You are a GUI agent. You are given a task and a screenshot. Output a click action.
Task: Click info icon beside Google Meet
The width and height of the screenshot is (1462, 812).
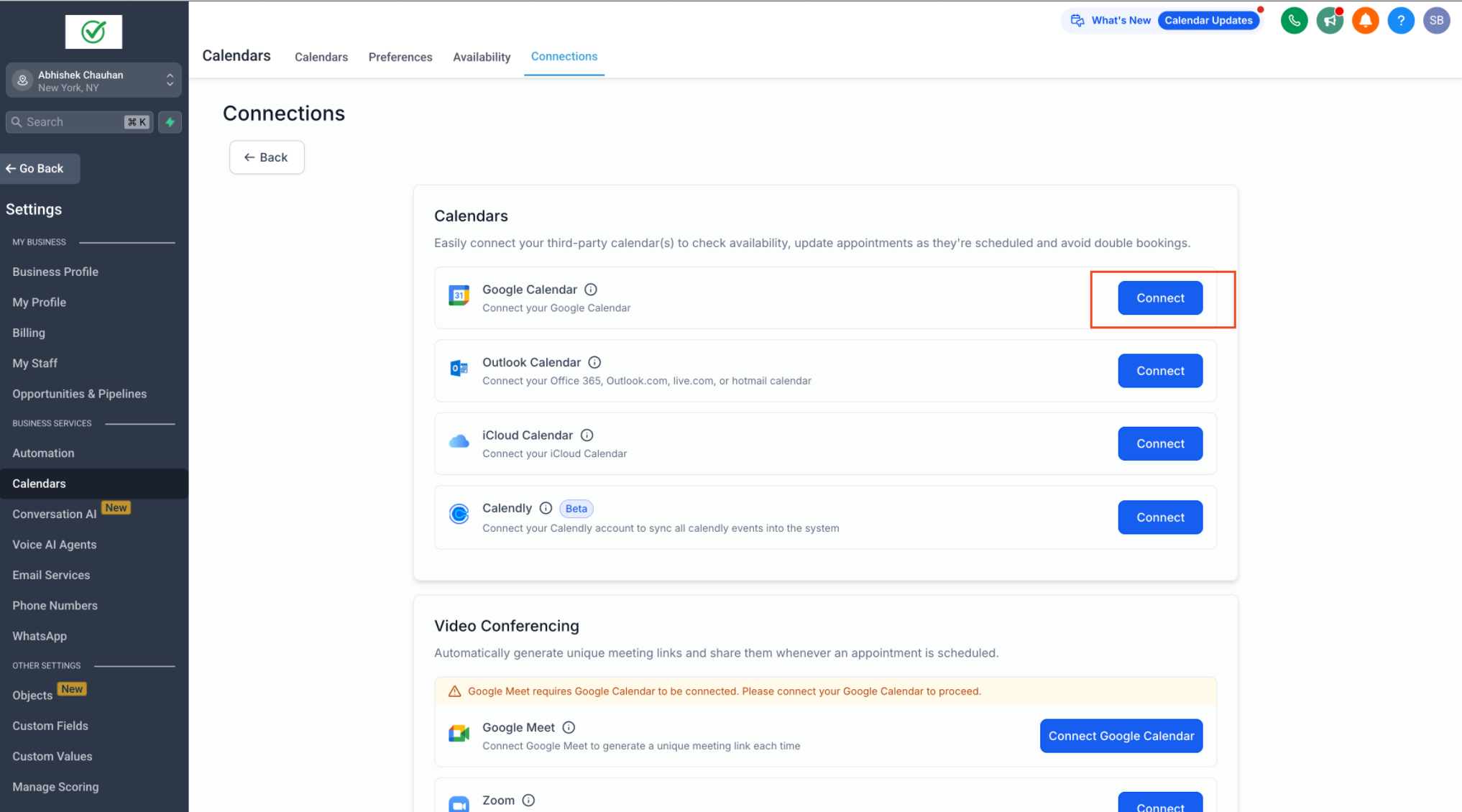[569, 727]
